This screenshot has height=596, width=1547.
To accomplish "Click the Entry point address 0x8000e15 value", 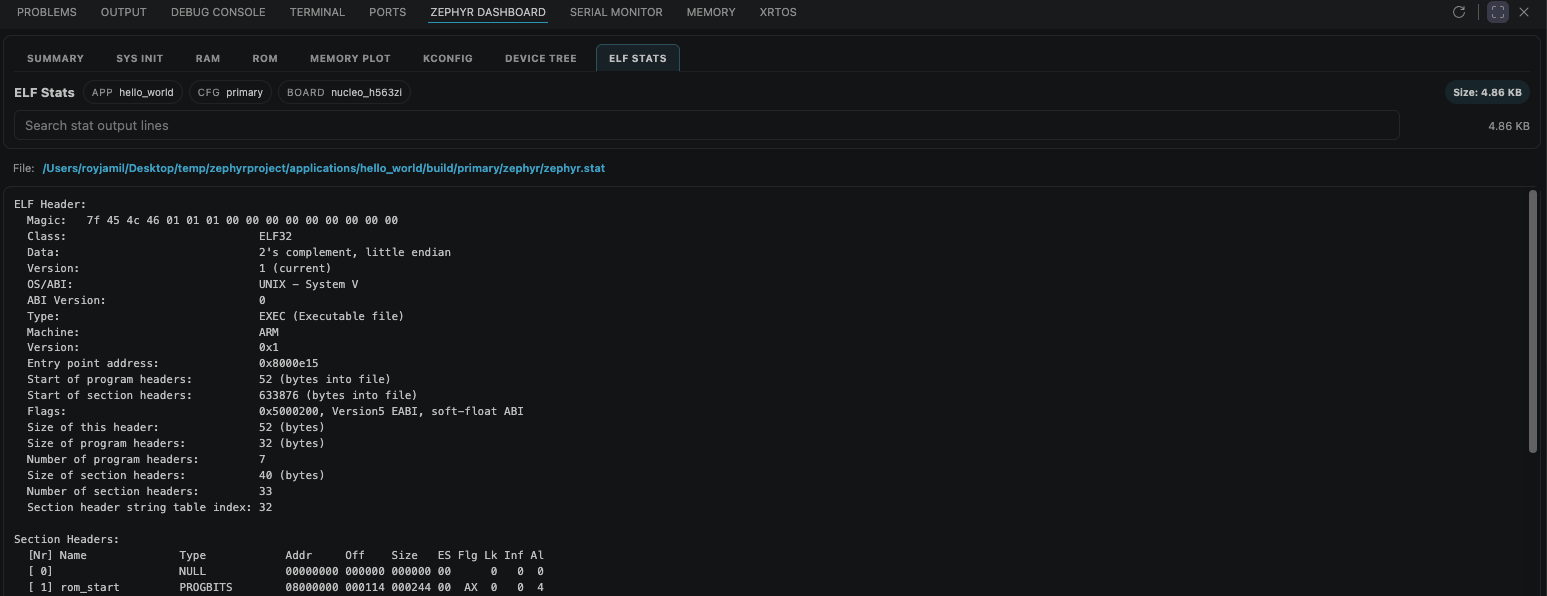I will coord(288,363).
